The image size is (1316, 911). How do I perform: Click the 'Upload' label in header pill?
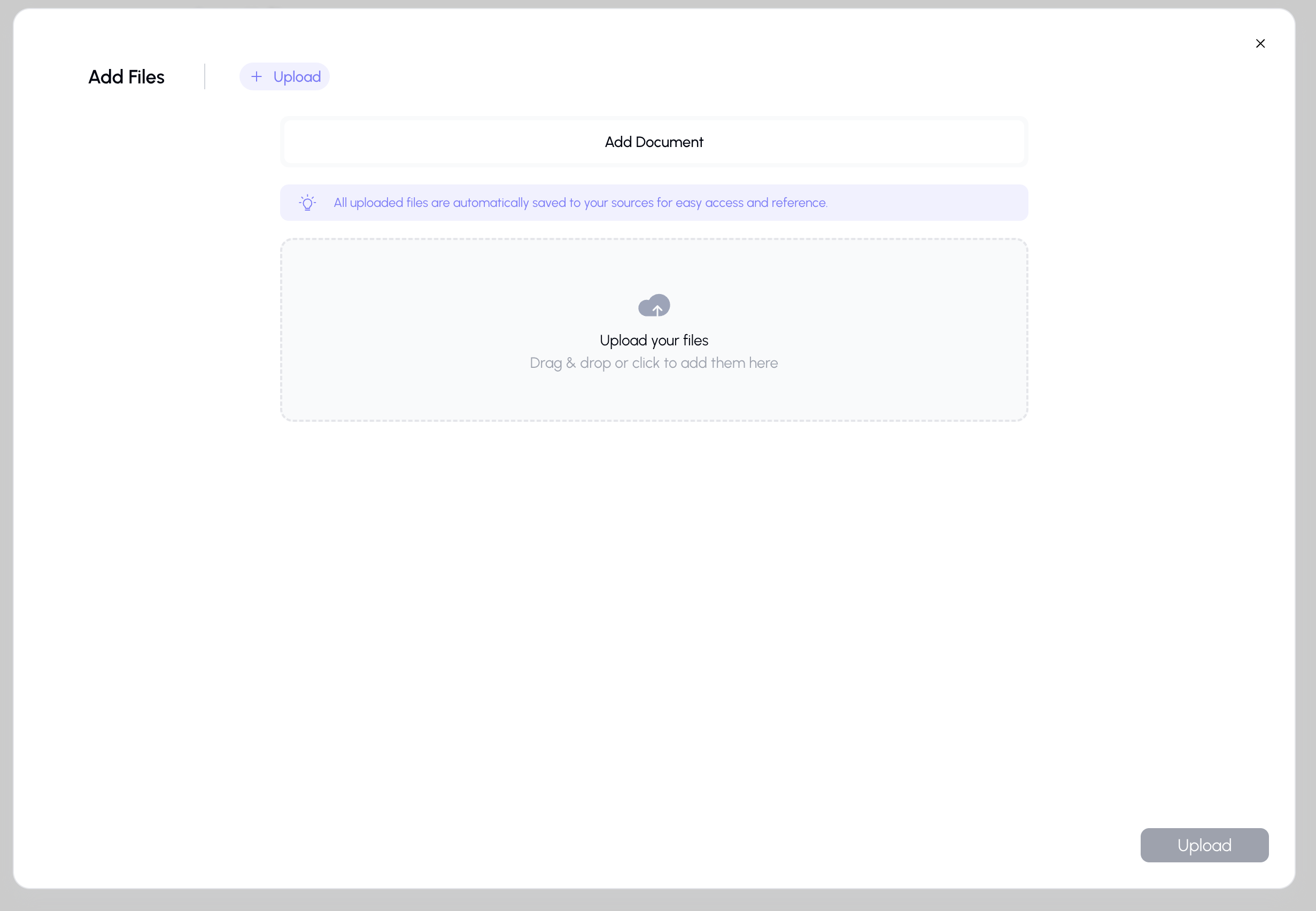pyautogui.click(x=297, y=76)
